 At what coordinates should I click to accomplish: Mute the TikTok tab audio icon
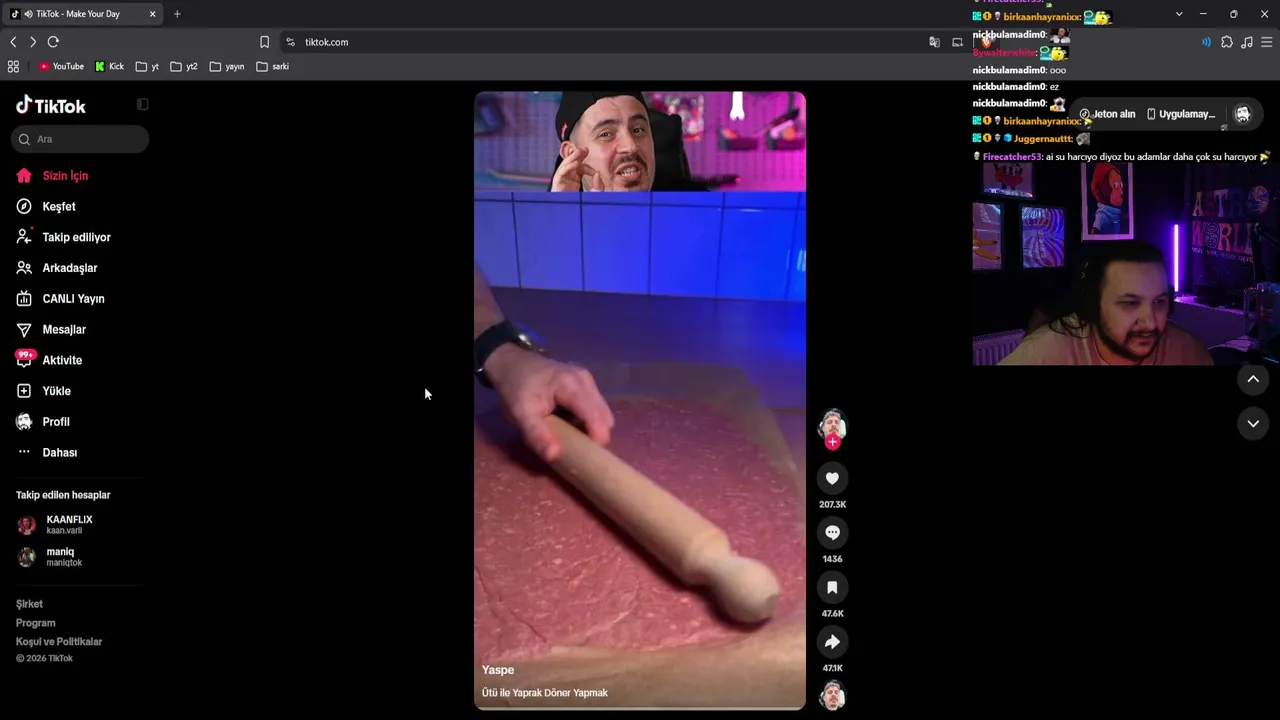tap(27, 14)
